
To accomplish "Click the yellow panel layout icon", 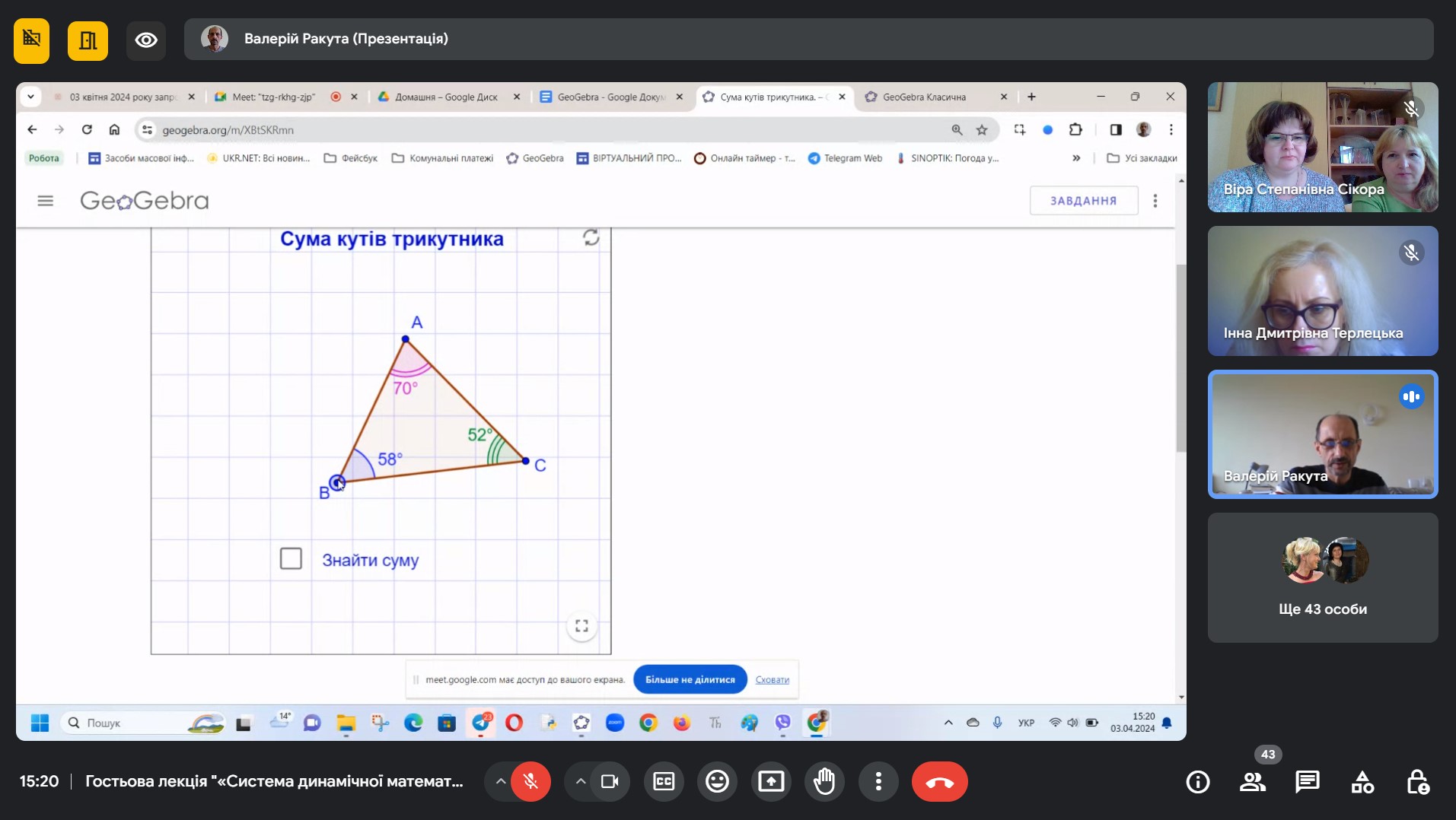I will (x=88, y=40).
